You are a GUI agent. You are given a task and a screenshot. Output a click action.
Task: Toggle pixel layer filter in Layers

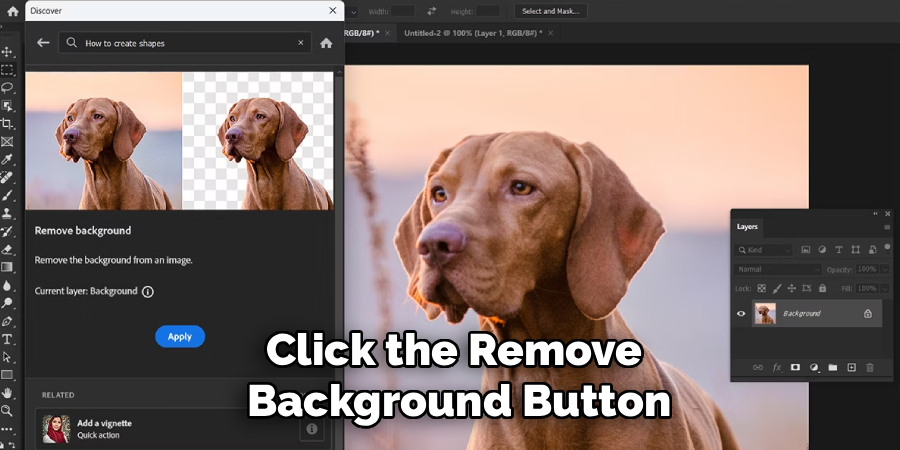pos(806,250)
